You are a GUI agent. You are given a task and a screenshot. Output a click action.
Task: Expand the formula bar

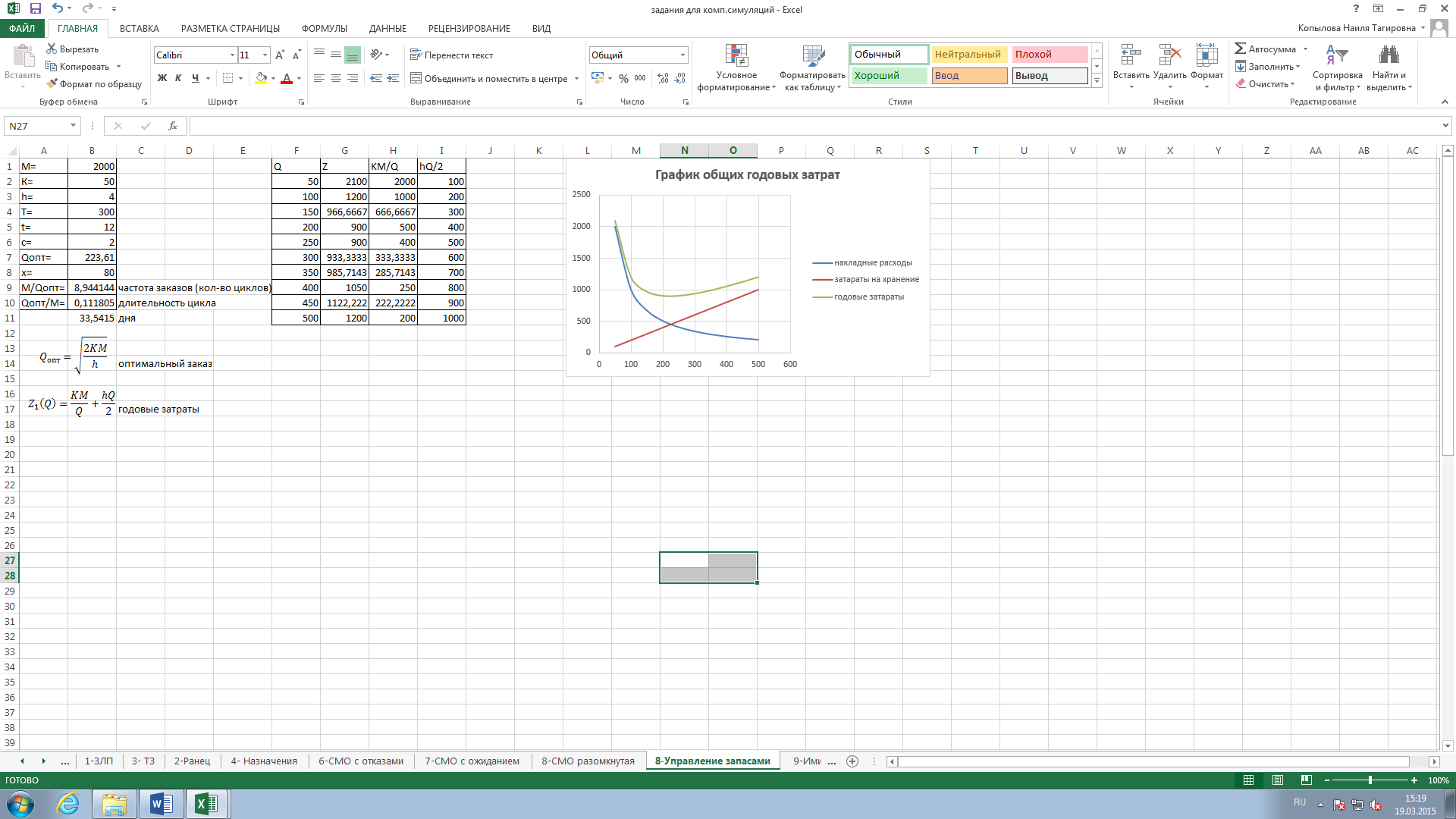click(1445, 126)
